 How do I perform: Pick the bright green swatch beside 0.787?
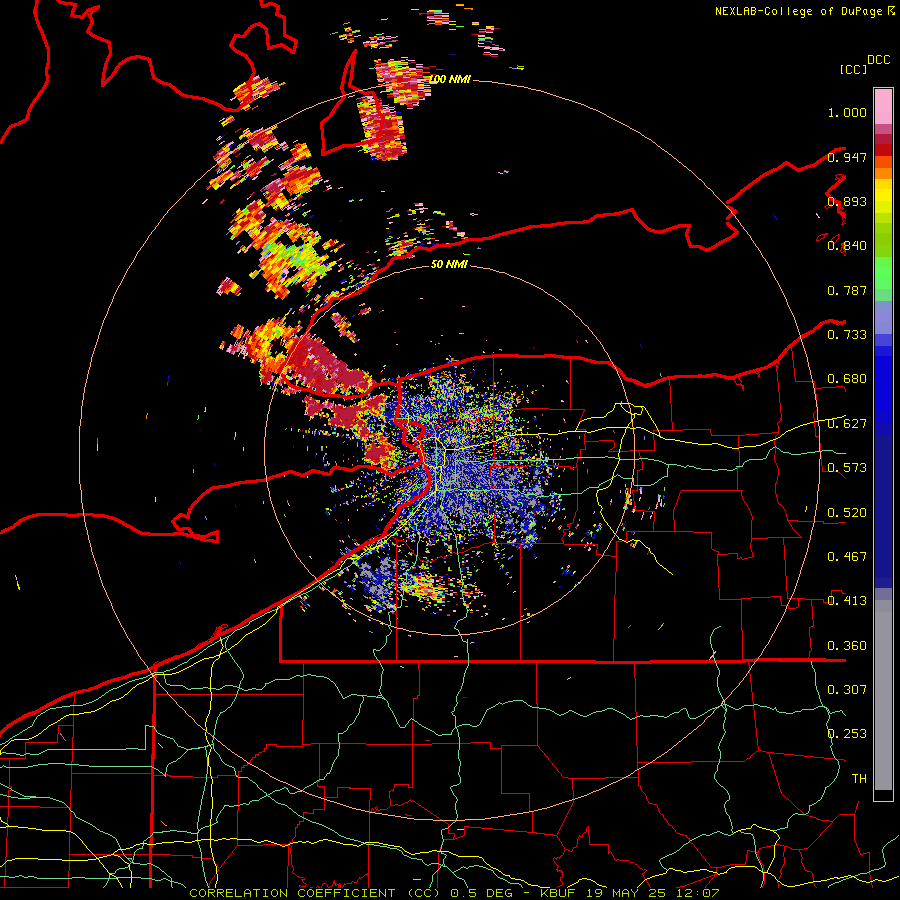883,273
